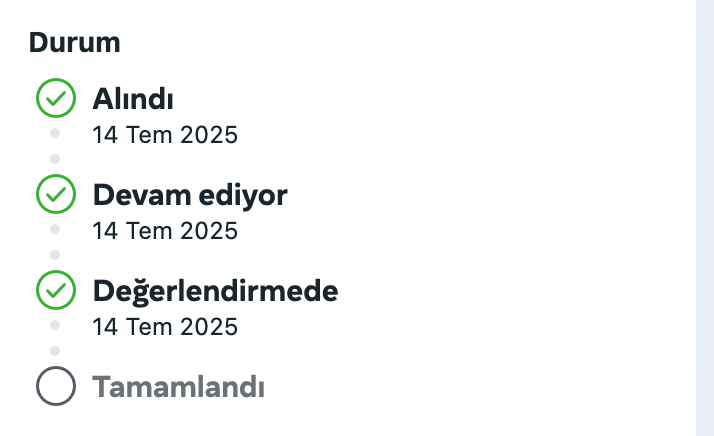This screenshot has width=714, height=436.
Task: Click the connector dot directly below Alındı checkmark
Action: [x=55, y=133]
